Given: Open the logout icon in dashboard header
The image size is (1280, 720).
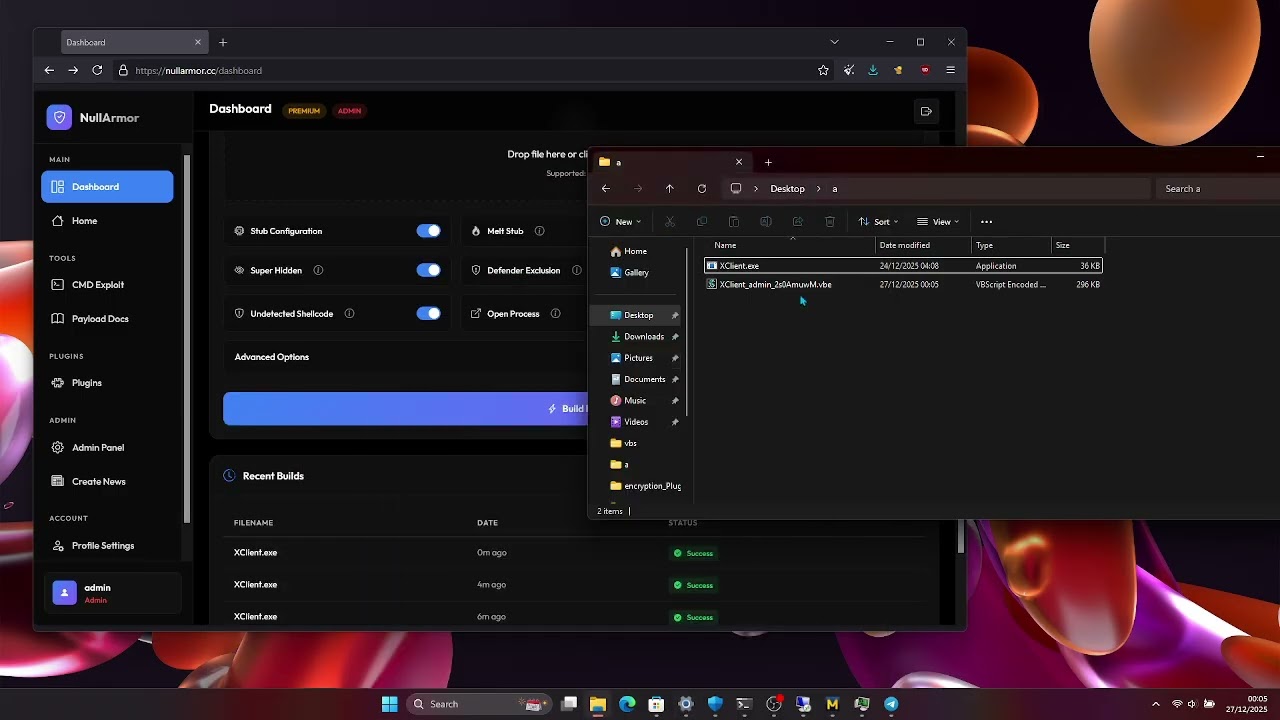Looking at the screenshot, I should [926, 111].
